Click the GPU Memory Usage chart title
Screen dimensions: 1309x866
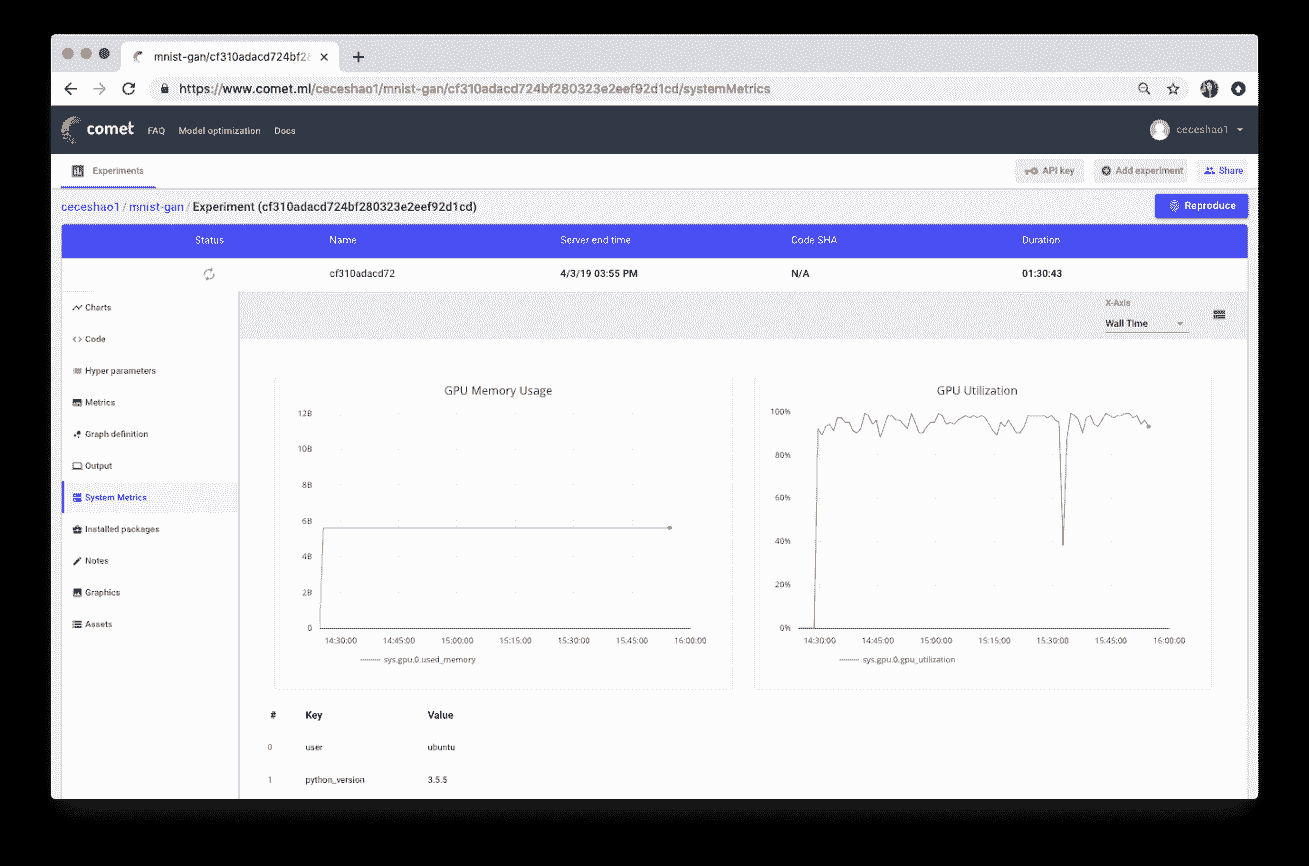coord(498,391)
